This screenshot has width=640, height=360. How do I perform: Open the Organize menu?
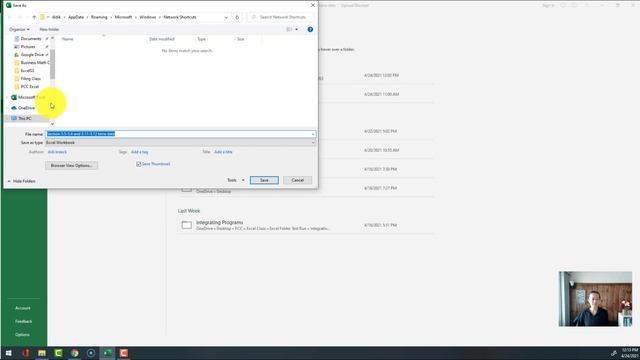(x=19, y=29)
